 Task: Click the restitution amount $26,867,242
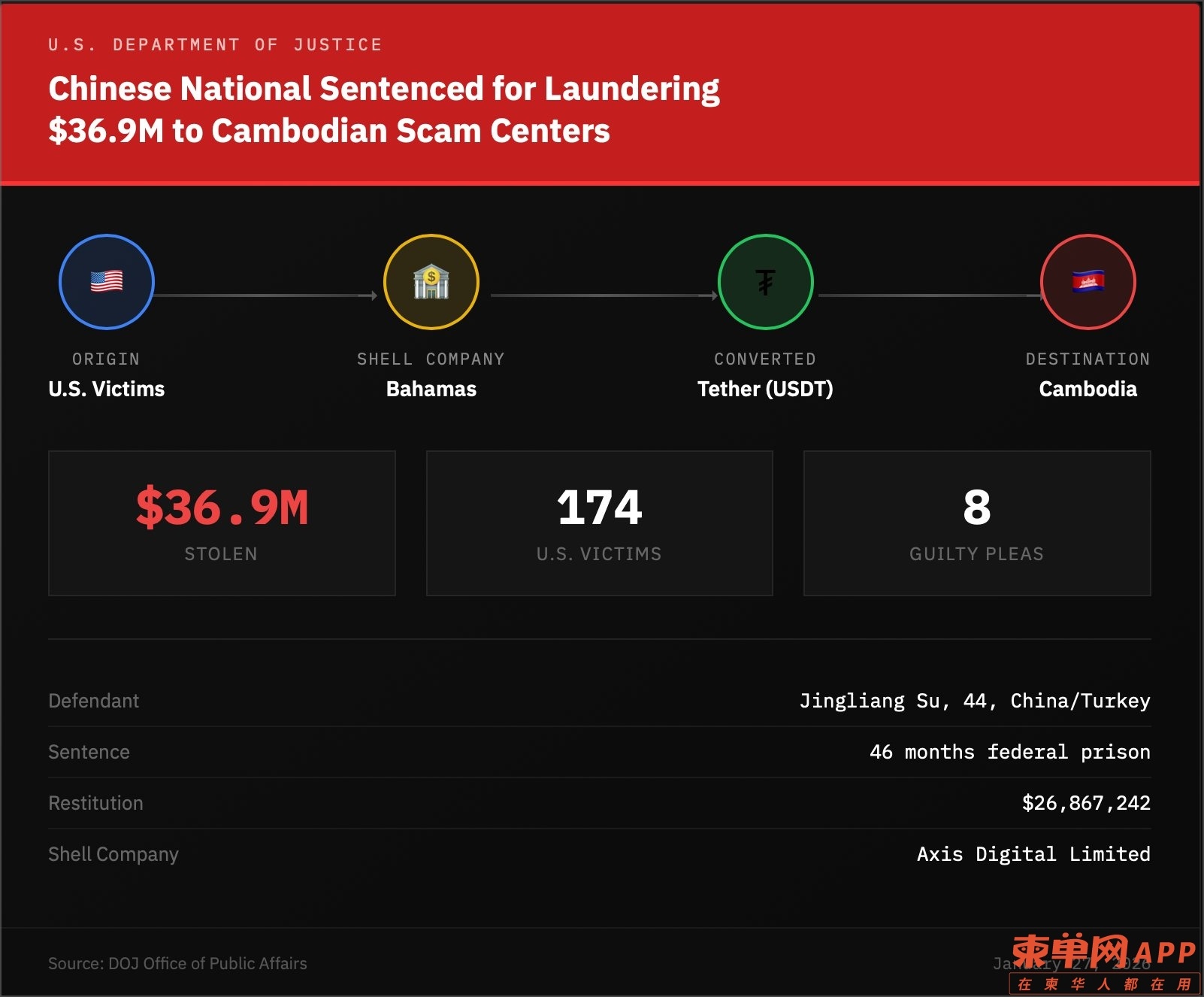(x=1085, y=803)
